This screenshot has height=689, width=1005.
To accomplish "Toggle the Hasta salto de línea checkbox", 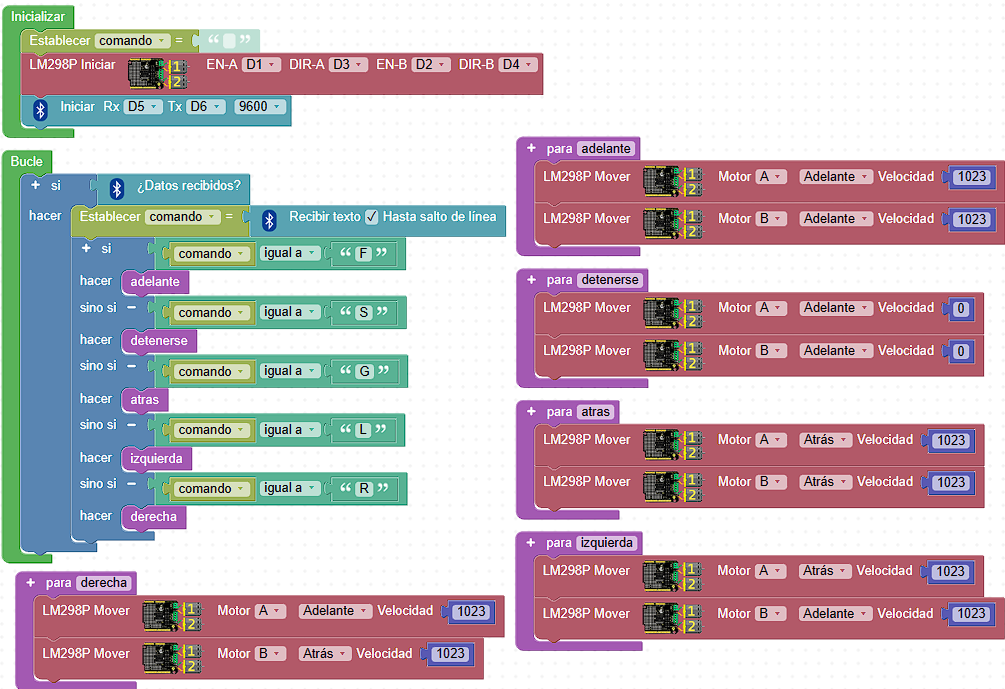I will coord(372,217).
